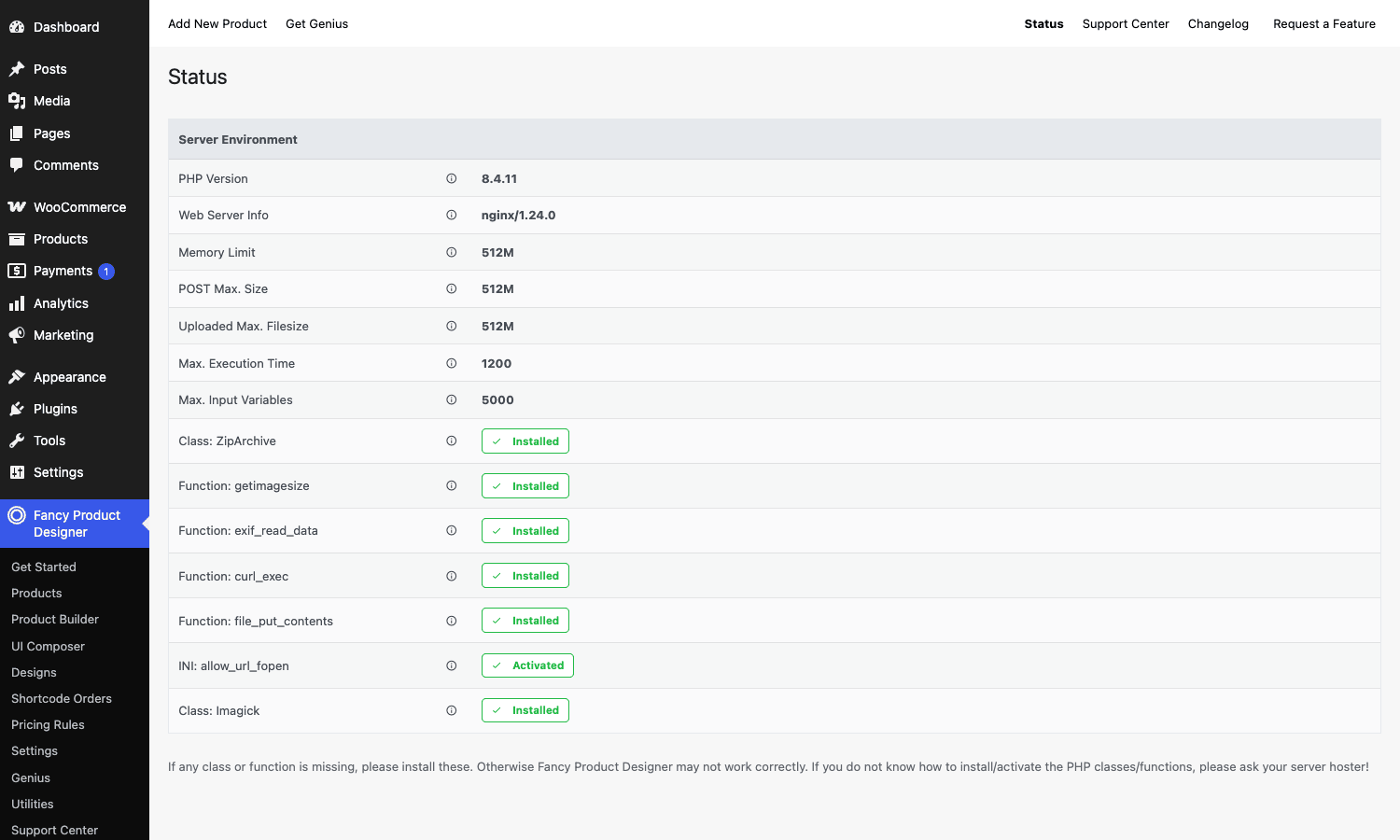Click the Comments bubble icon

point(17,165)
